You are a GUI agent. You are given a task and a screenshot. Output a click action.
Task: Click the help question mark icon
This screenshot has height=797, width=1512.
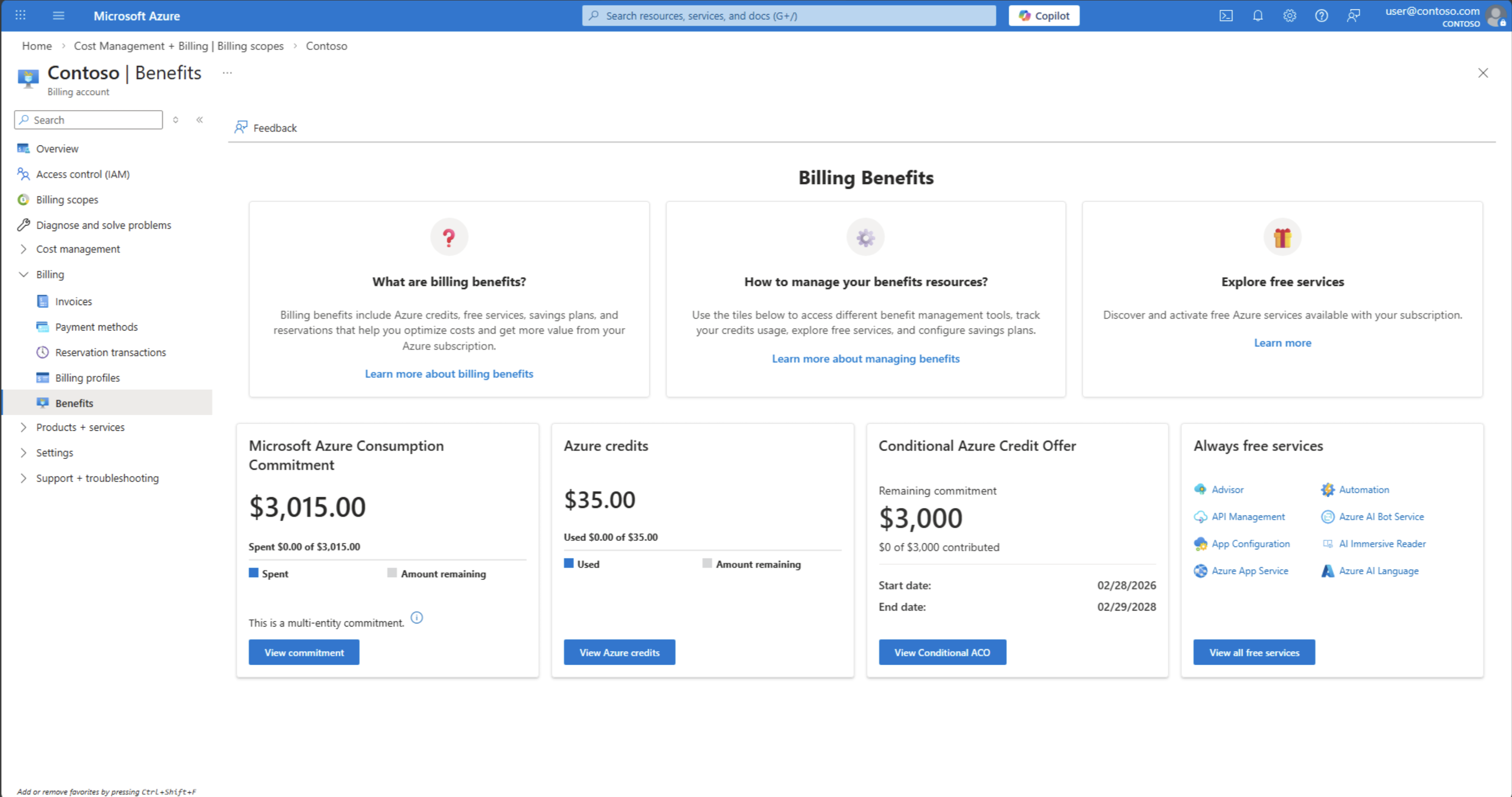(1321, 16)
